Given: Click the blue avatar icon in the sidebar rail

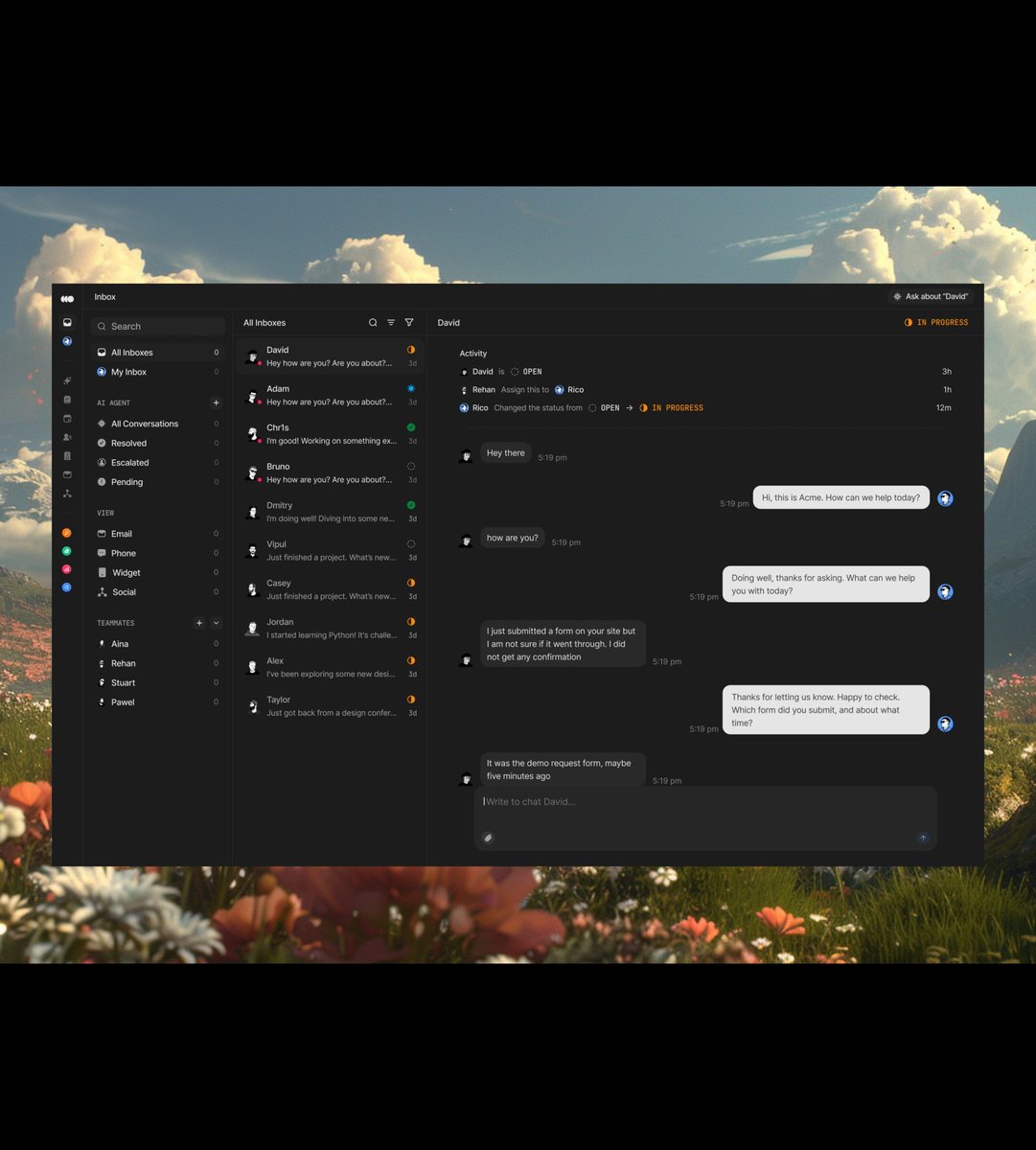Looking at the screenshot, I should [x=67, y=341].
